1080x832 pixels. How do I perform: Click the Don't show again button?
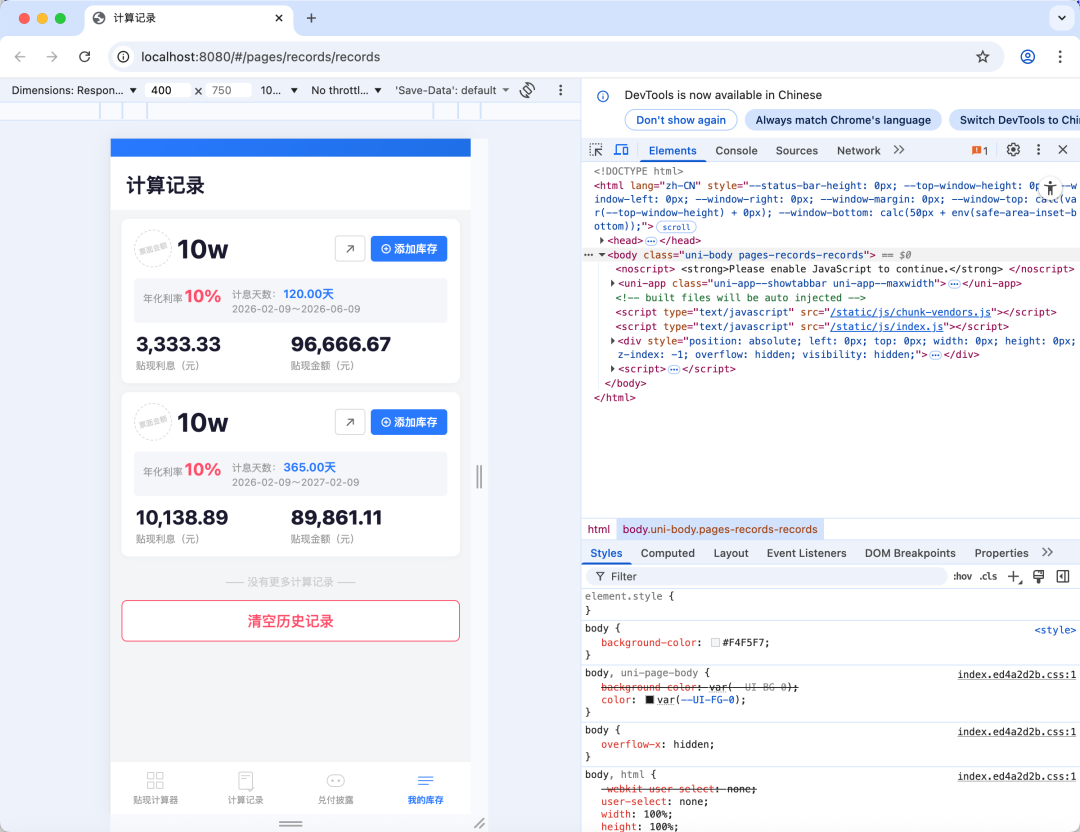tap(681, 120)
